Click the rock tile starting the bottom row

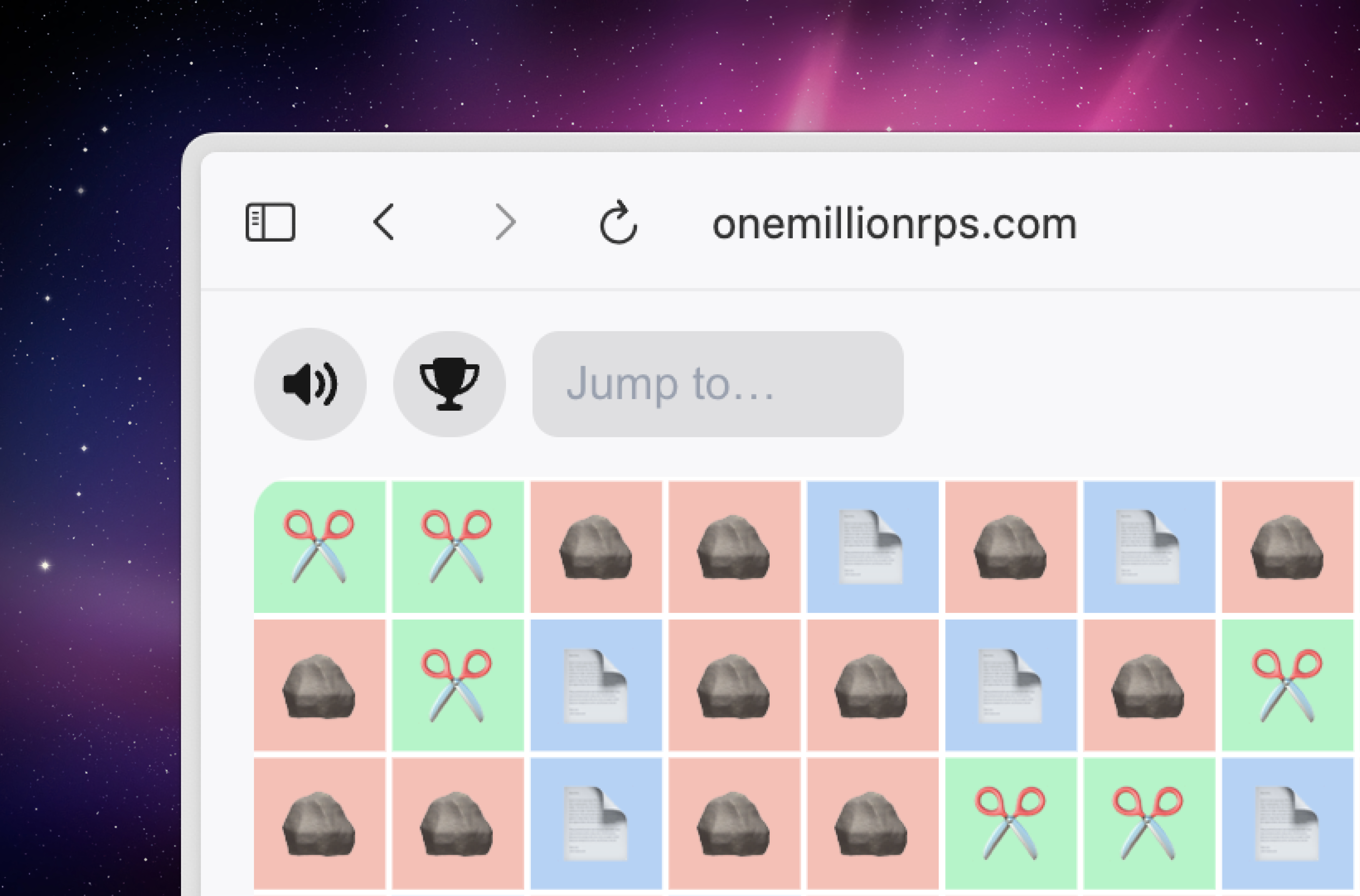319,823
